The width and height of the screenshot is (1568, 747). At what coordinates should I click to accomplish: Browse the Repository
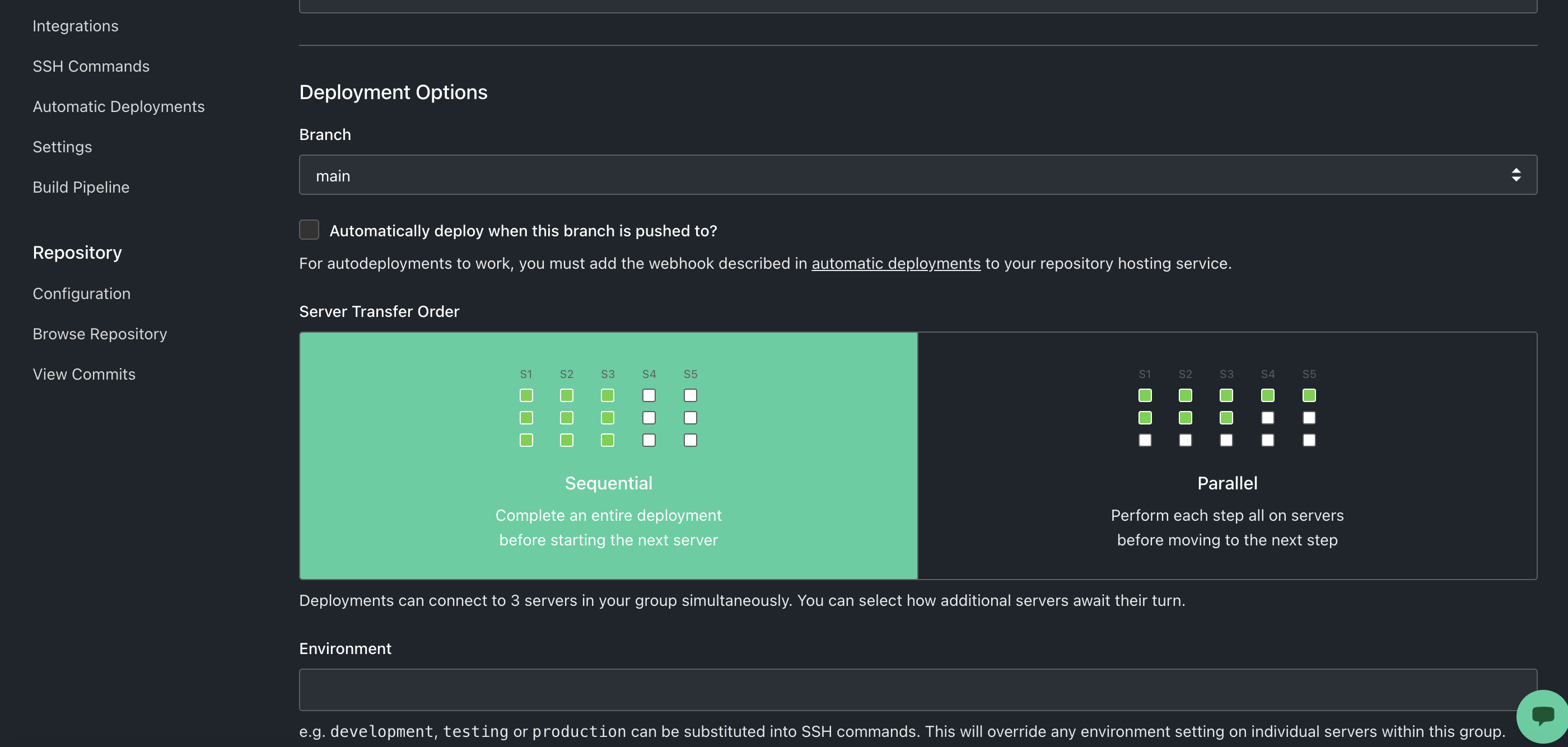tap(99, 334)
